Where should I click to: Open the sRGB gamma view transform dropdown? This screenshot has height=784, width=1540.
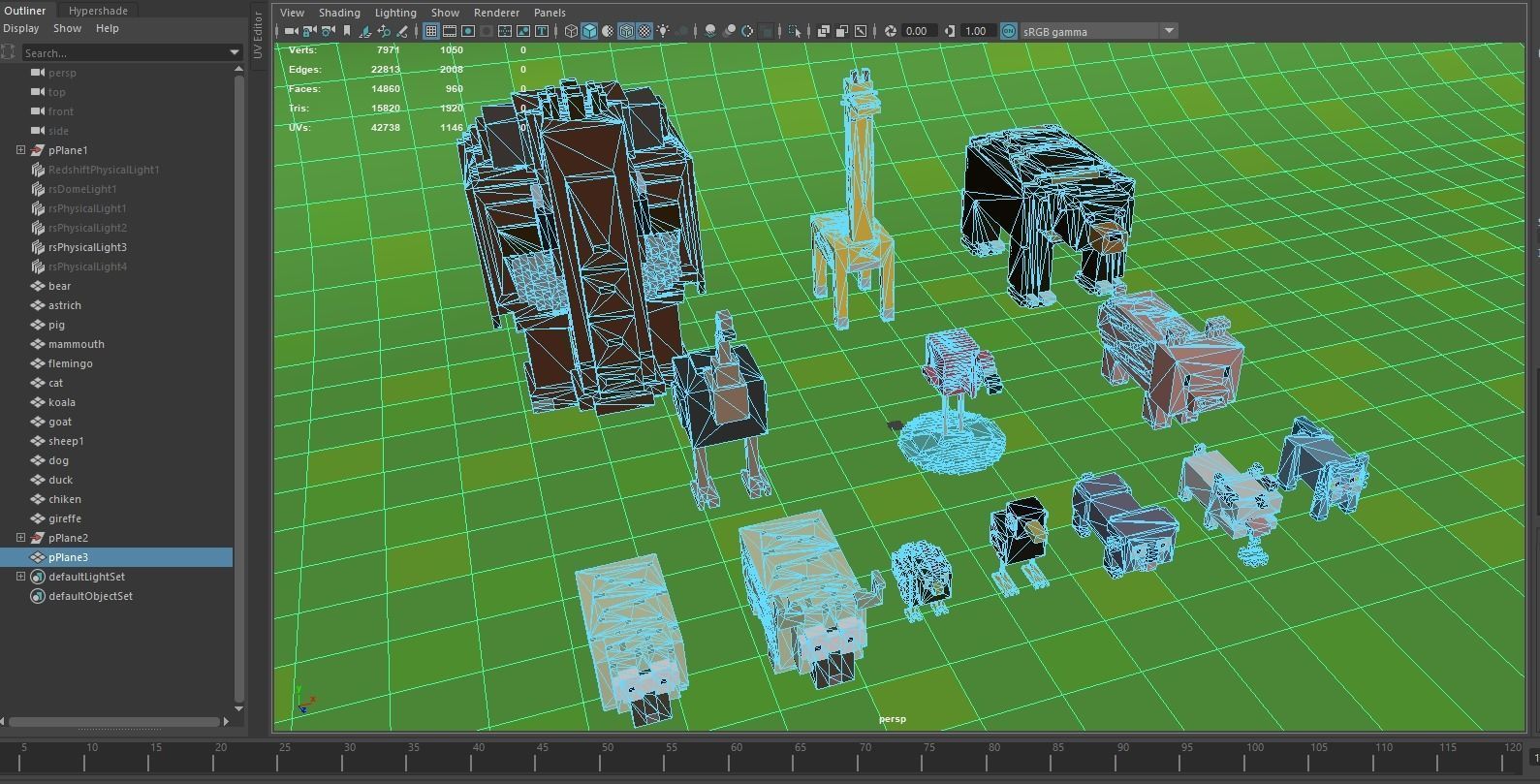1169,31
